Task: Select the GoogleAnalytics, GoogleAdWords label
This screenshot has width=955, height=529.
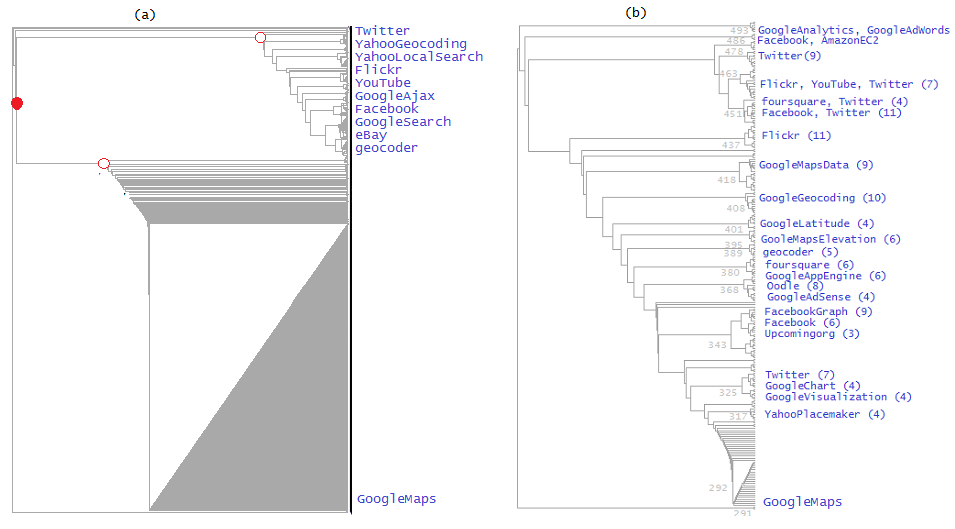Action: 853,30
